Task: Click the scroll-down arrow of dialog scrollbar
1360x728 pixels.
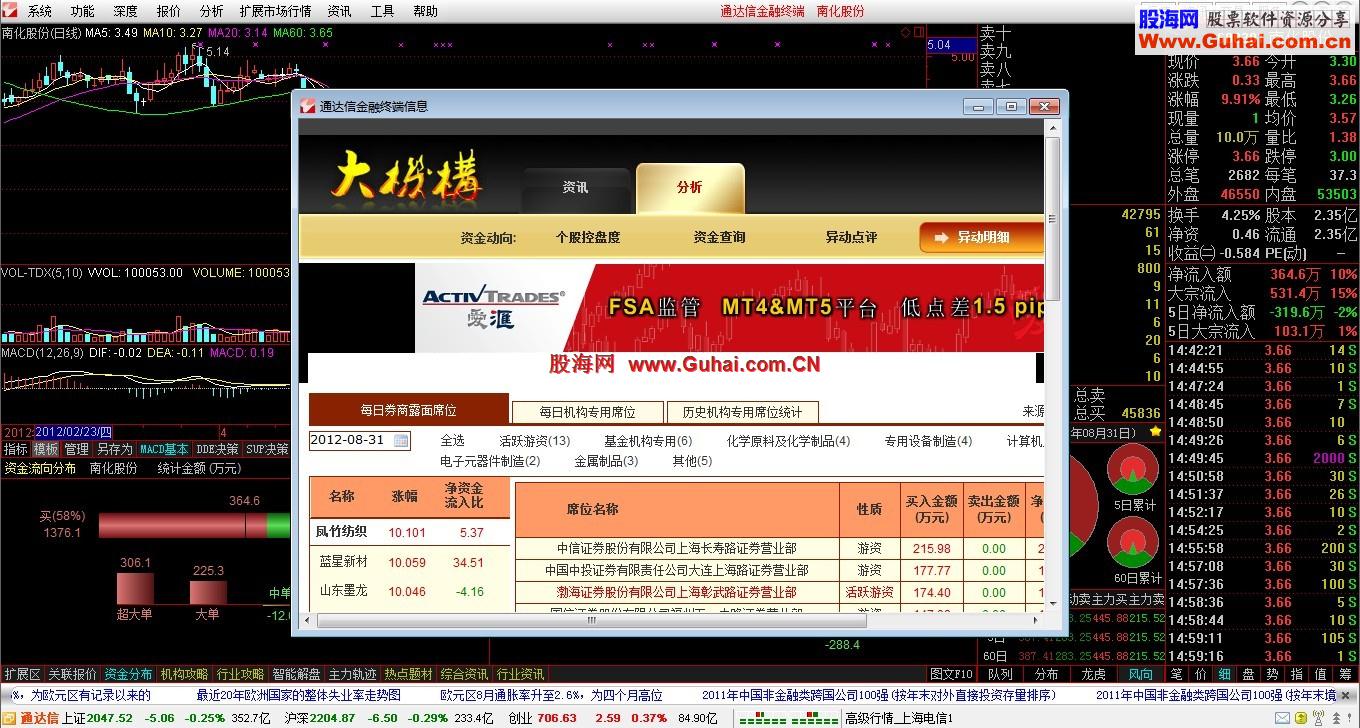Action: click(x=1052, y=602)
